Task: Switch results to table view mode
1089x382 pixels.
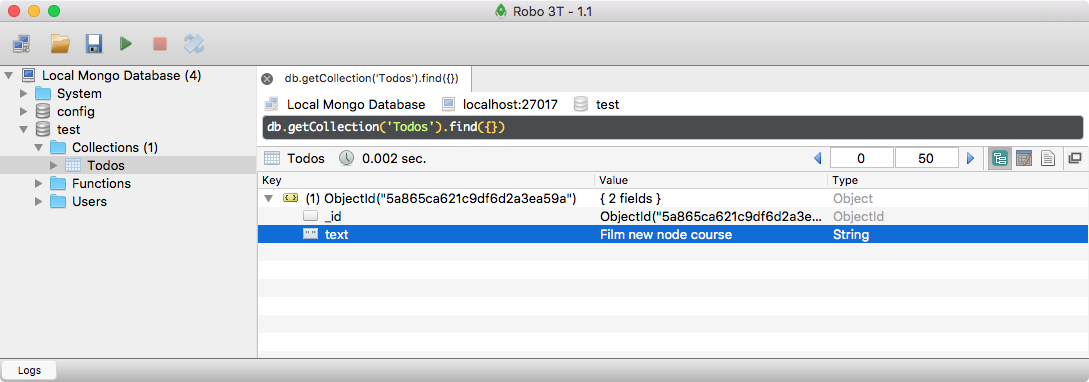Action: tap(1024, 158)
